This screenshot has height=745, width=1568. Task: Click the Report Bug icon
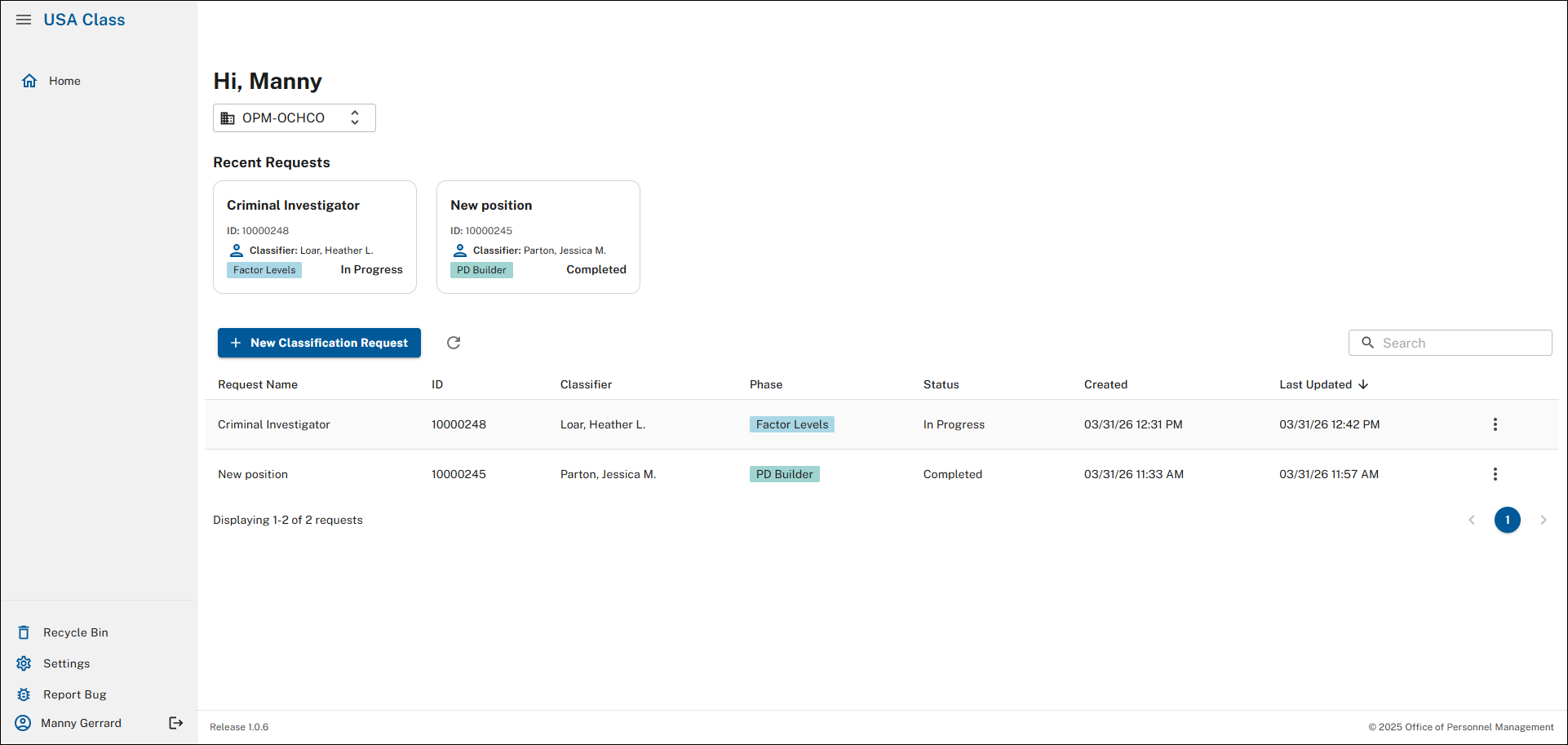coord(24,694)
